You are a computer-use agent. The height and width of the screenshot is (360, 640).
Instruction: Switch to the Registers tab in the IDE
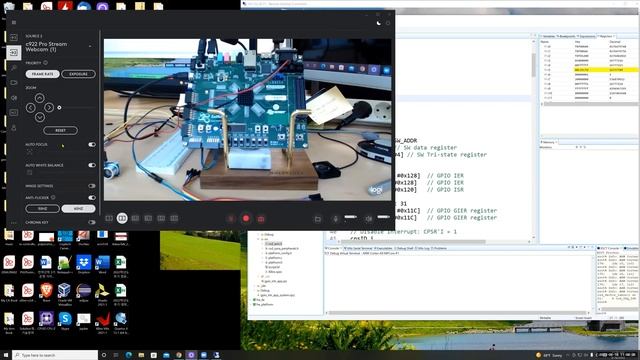606,36
